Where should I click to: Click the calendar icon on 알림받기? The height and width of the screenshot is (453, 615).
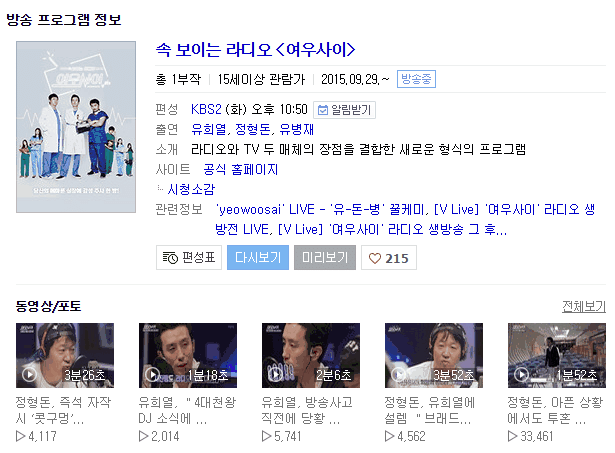[x=322, y=110]
